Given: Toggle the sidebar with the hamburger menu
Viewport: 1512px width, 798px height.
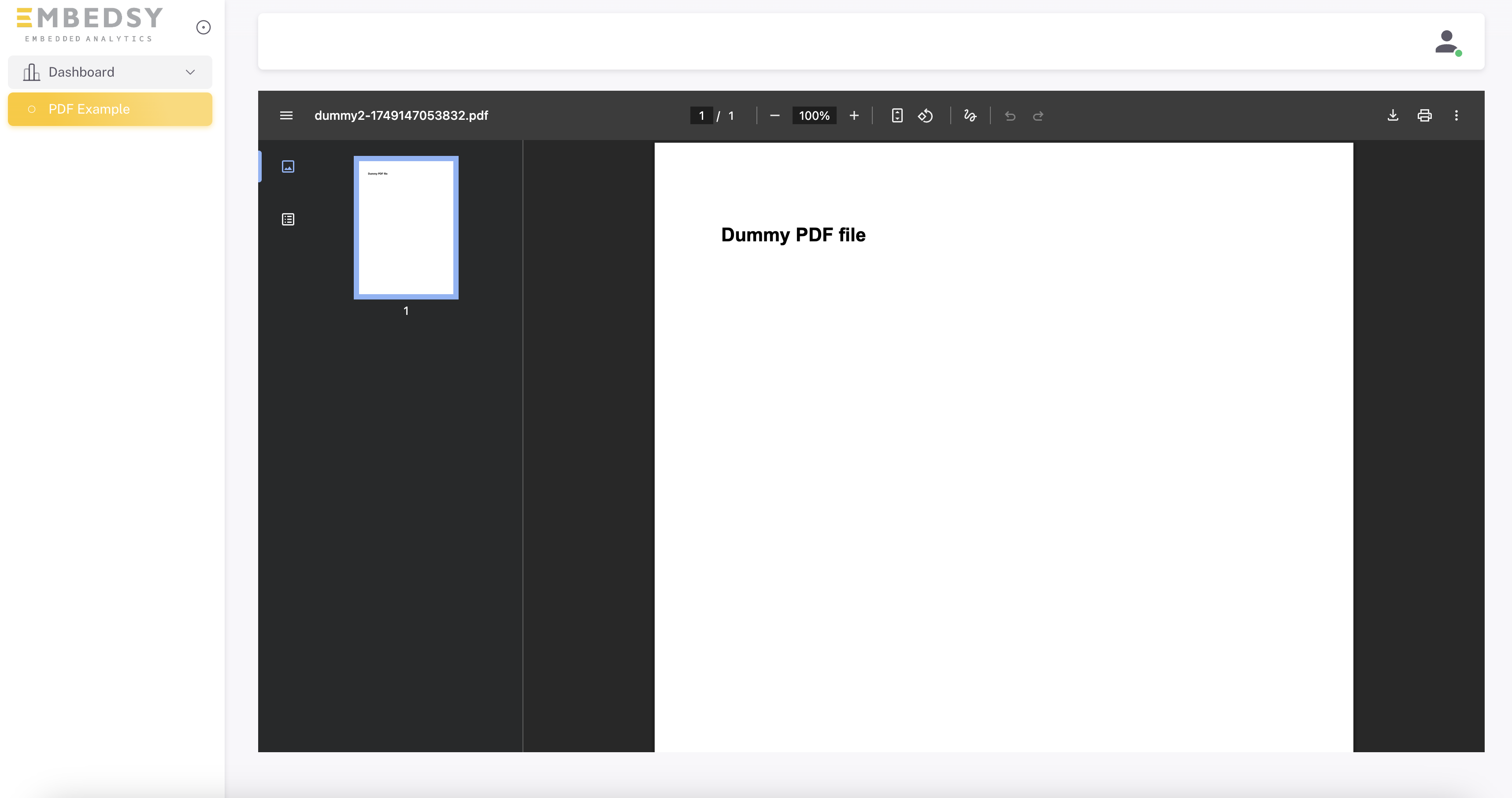Looking at the screenshot, I should 286,115.
